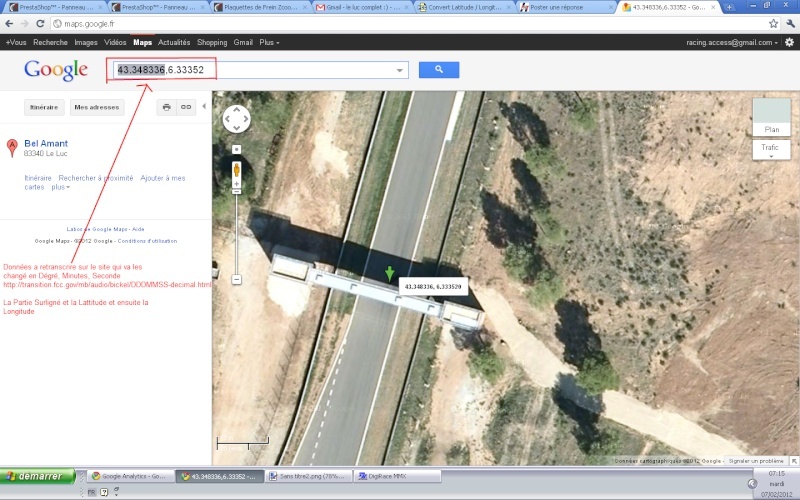The width and height of the screenshot is (800, 500).
Task: Switch to the Convert Latitude / Longitude tab
Action: coord(464,7)
